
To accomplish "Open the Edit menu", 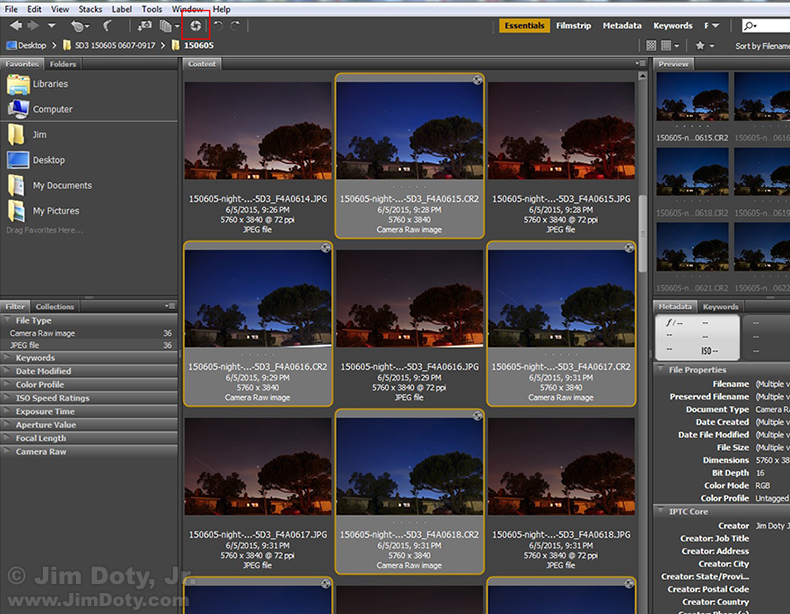I will 34,9.
